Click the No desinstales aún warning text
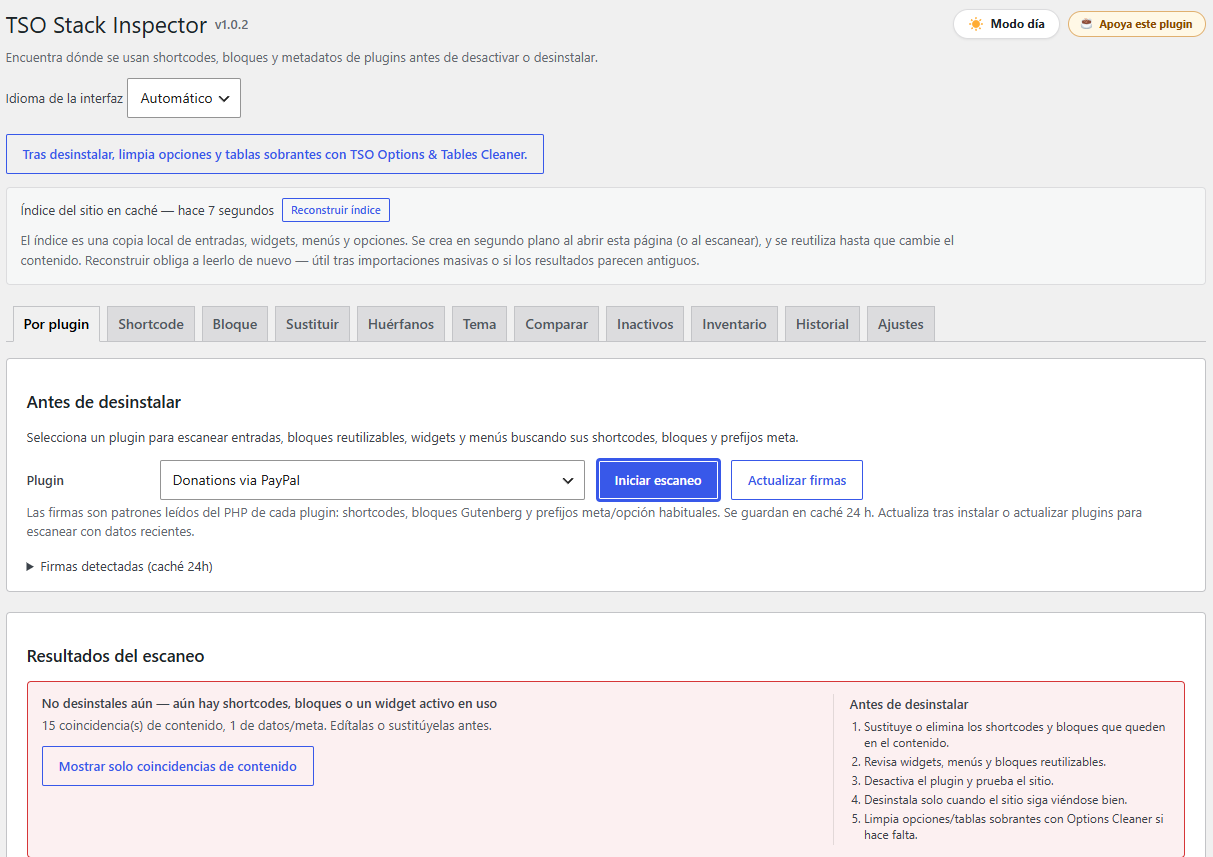 pos(269,704)
